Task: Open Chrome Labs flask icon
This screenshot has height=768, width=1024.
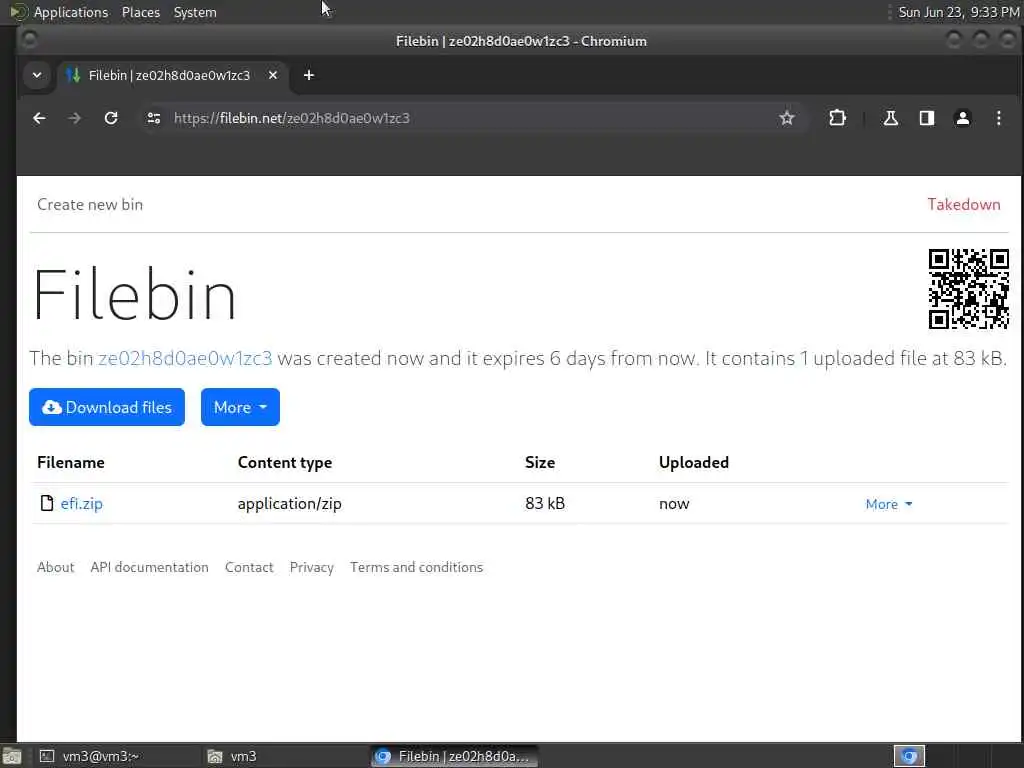Action: point(890,118)
